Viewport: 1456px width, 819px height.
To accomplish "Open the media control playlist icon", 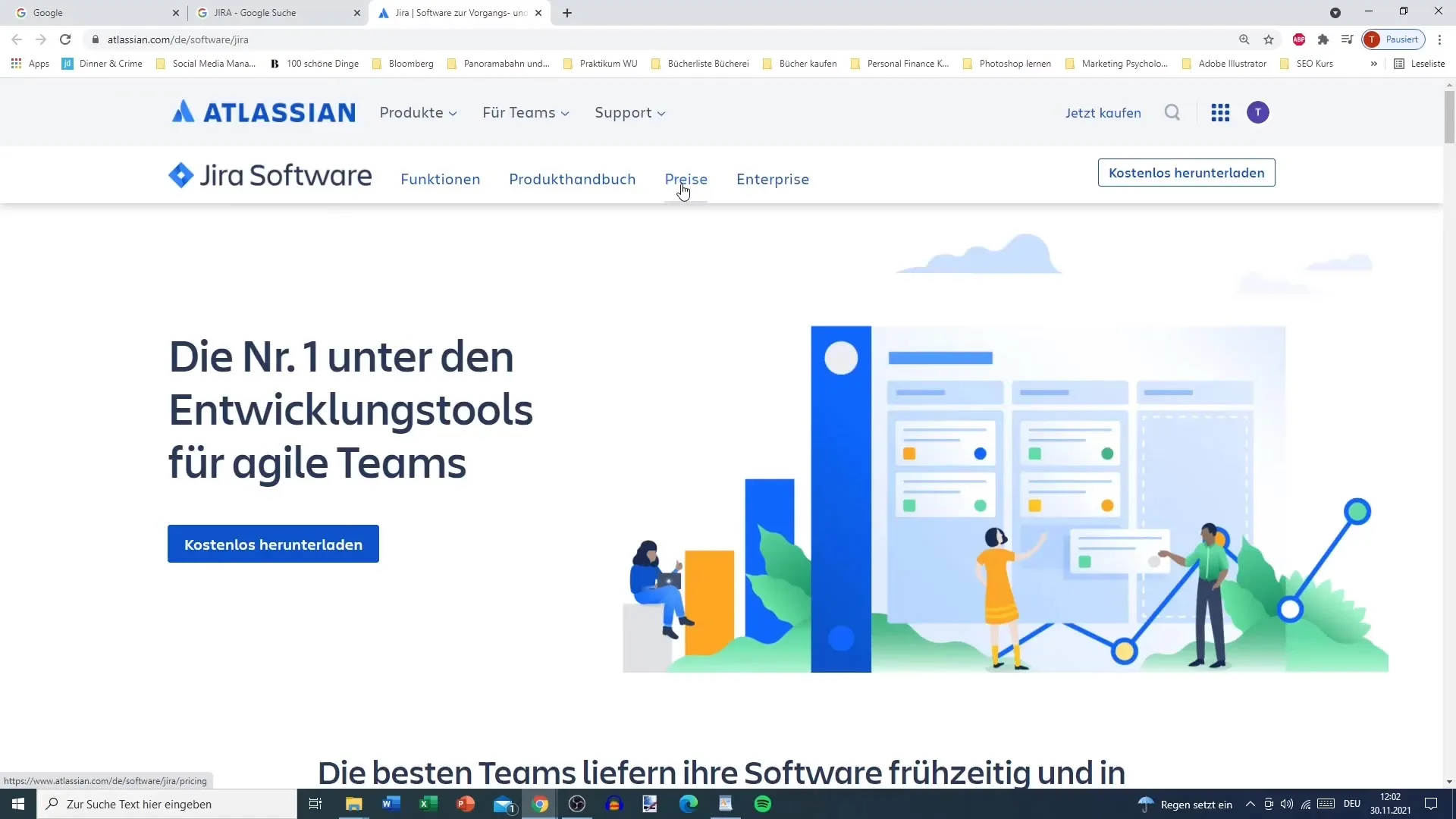I will 1347,39.
